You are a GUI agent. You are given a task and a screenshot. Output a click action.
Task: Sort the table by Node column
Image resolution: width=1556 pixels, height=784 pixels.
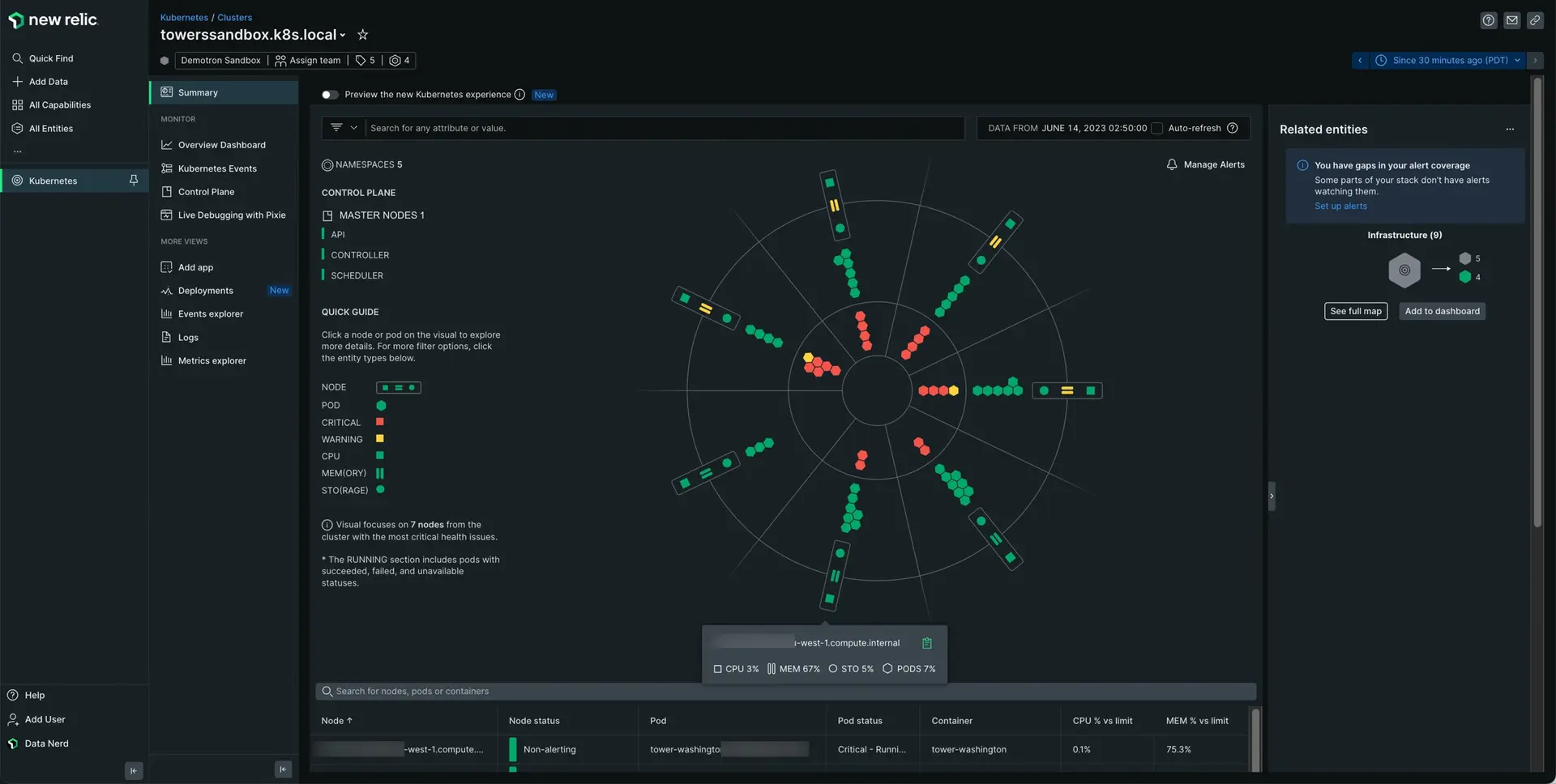point(337,721)
